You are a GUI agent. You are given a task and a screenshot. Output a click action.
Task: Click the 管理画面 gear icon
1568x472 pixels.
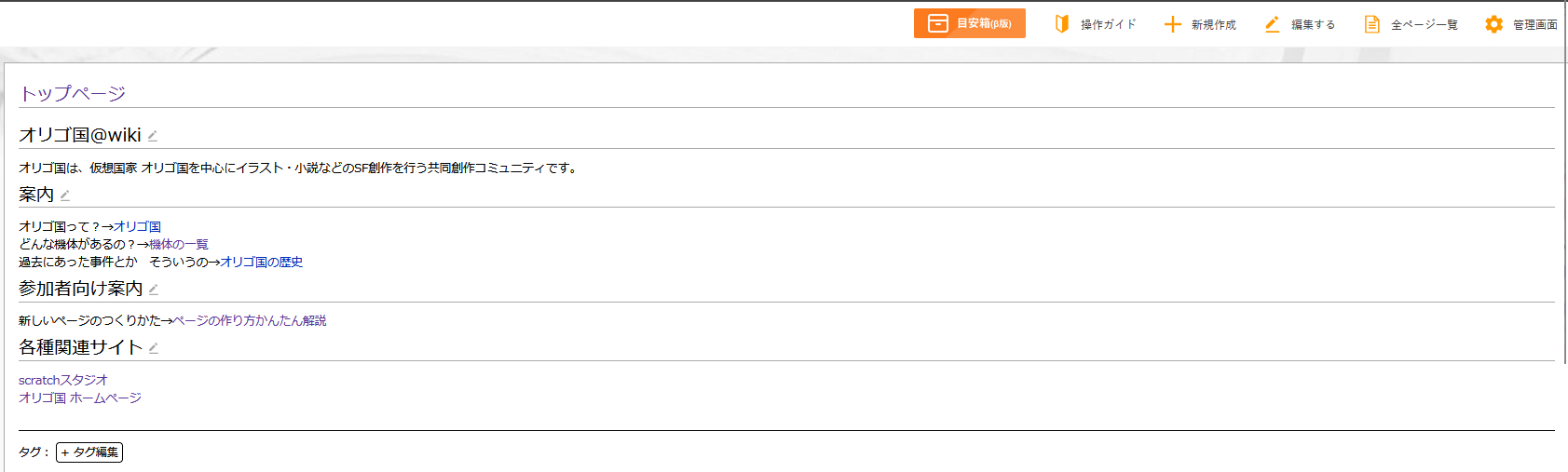(x=1494, y=24)
